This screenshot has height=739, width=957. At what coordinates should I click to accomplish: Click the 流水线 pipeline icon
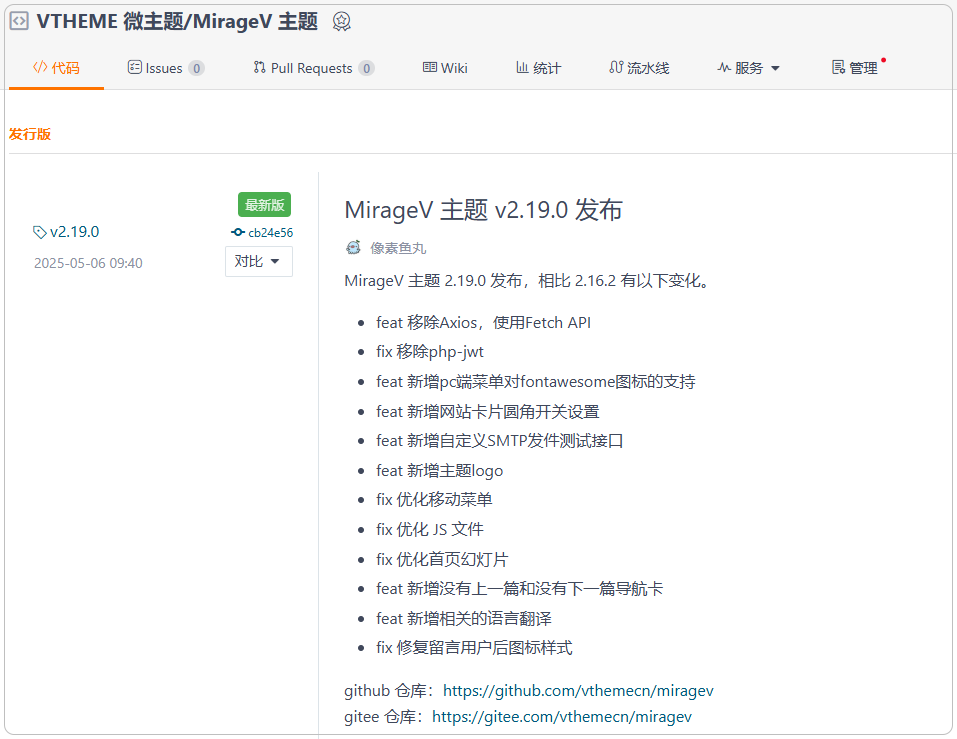tap(616, 67)
